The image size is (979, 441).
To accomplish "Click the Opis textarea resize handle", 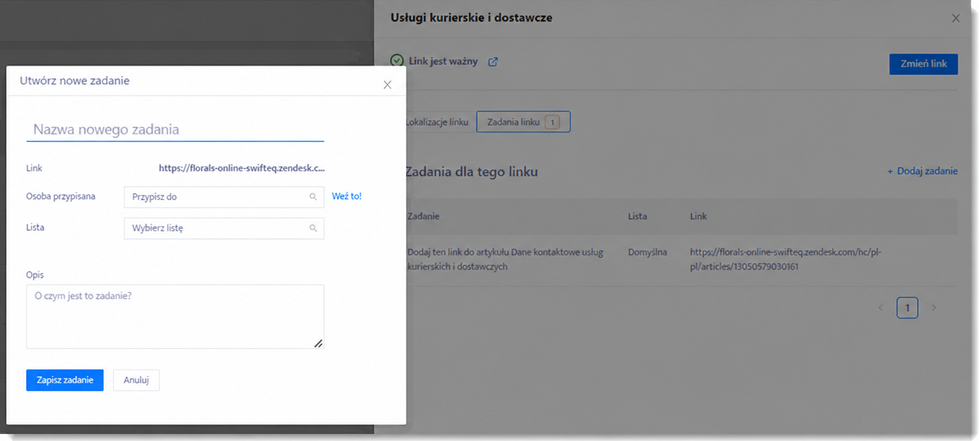I will coord(318,343).
